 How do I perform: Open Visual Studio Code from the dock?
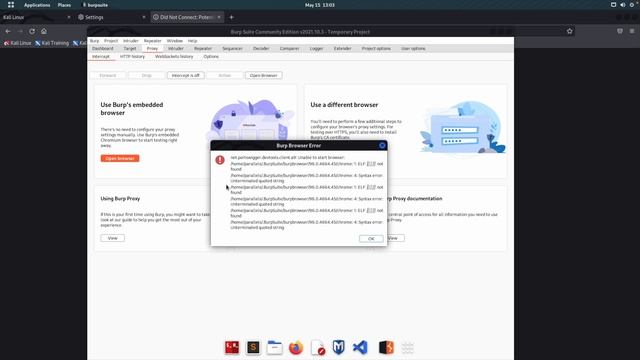360,347
